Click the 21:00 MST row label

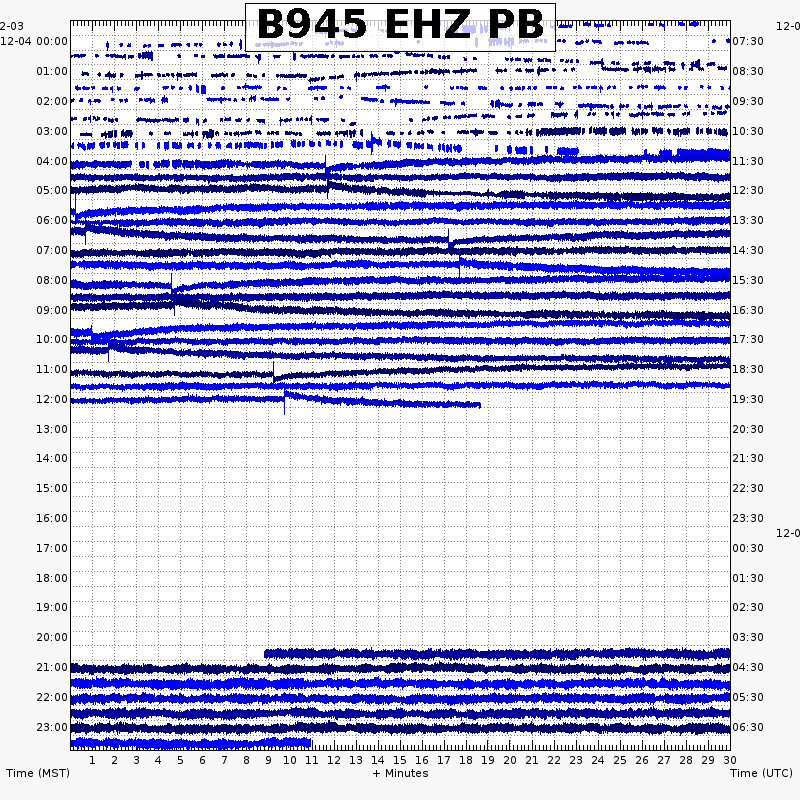click(52, 667)
